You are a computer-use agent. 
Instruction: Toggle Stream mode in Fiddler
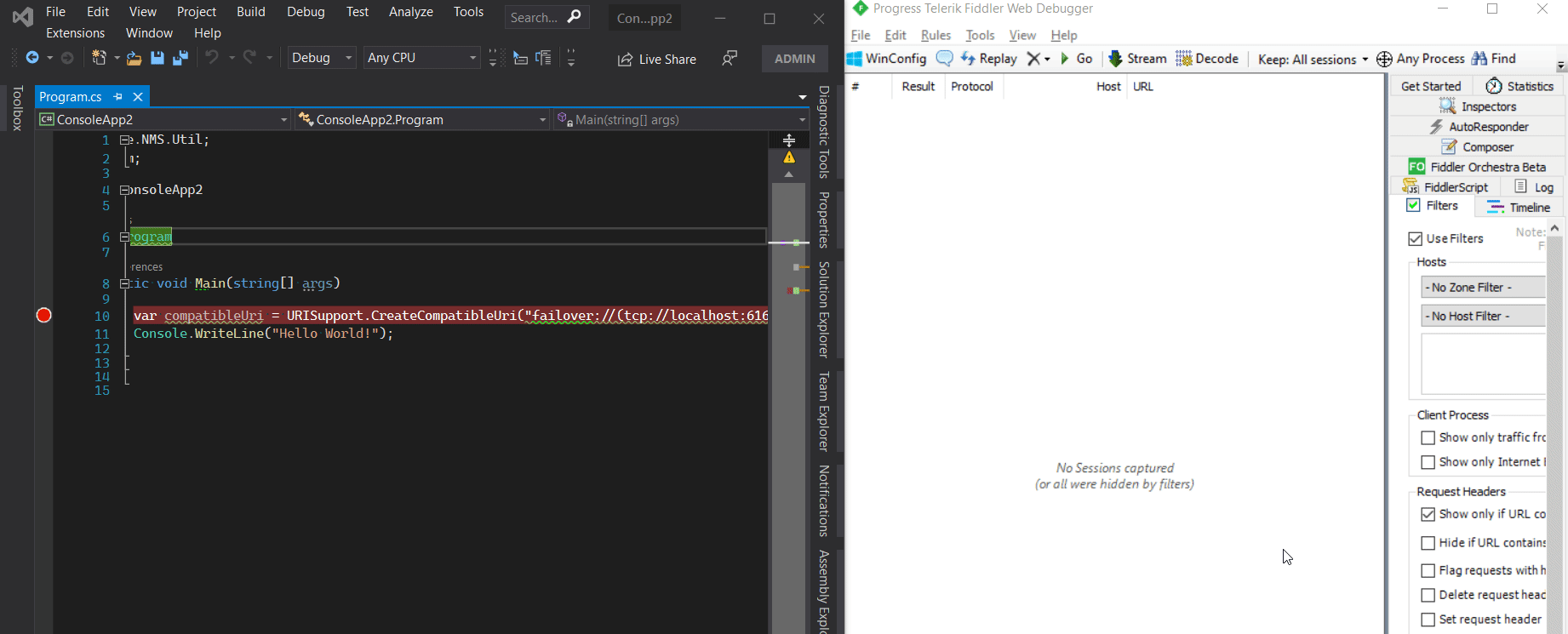tap(1137, 59)
